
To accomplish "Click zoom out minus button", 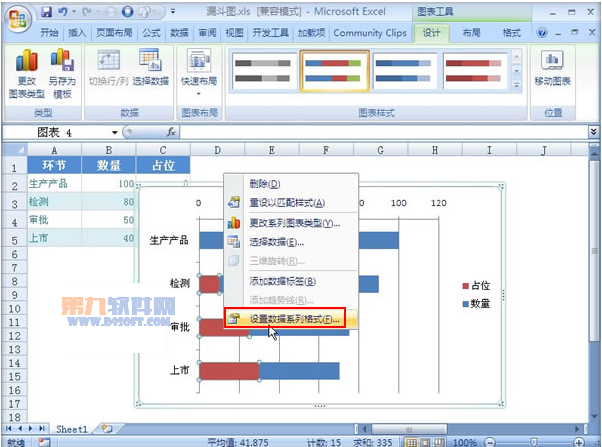I will [490, 442].
